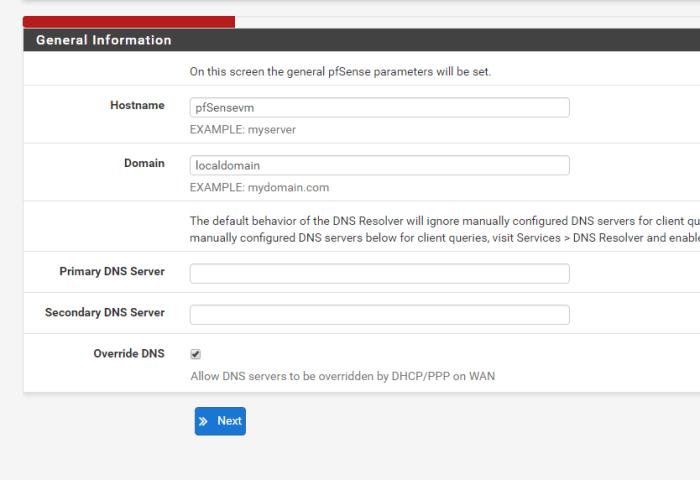Click the 'EXAMPLE: myserver' hint text
Image resolution: width=700 pixels, height=480 pixels.
tap(243, 129)
